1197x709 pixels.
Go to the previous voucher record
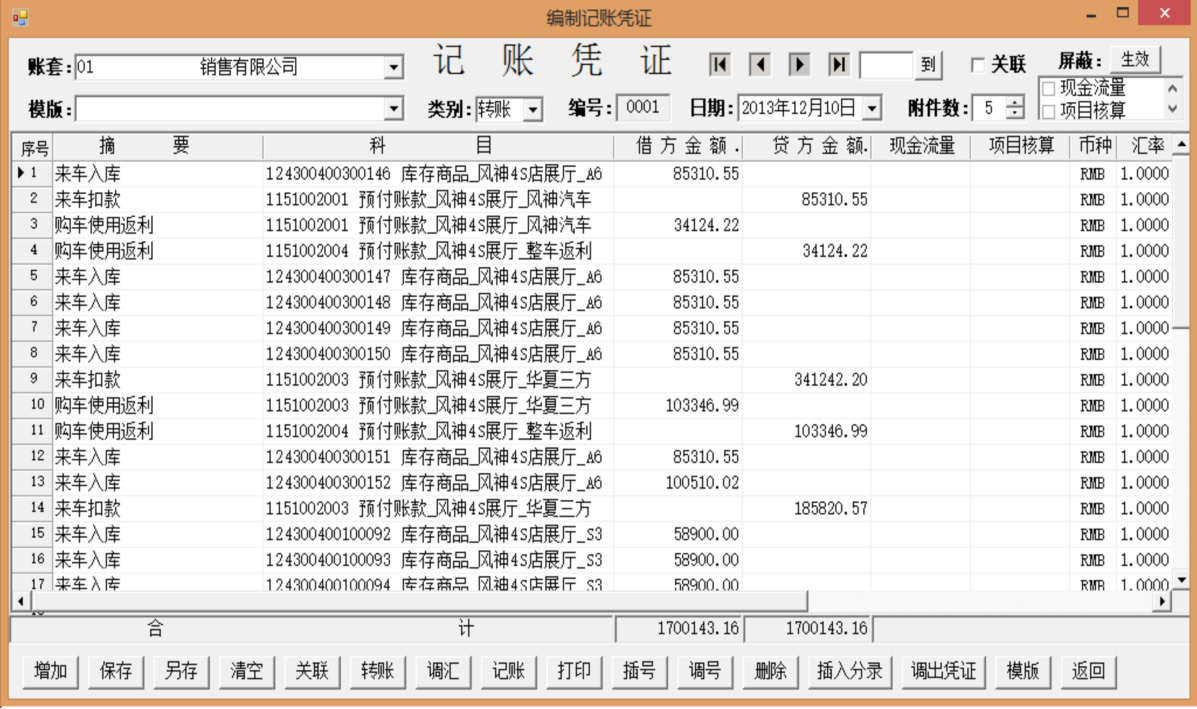[759, 65]
